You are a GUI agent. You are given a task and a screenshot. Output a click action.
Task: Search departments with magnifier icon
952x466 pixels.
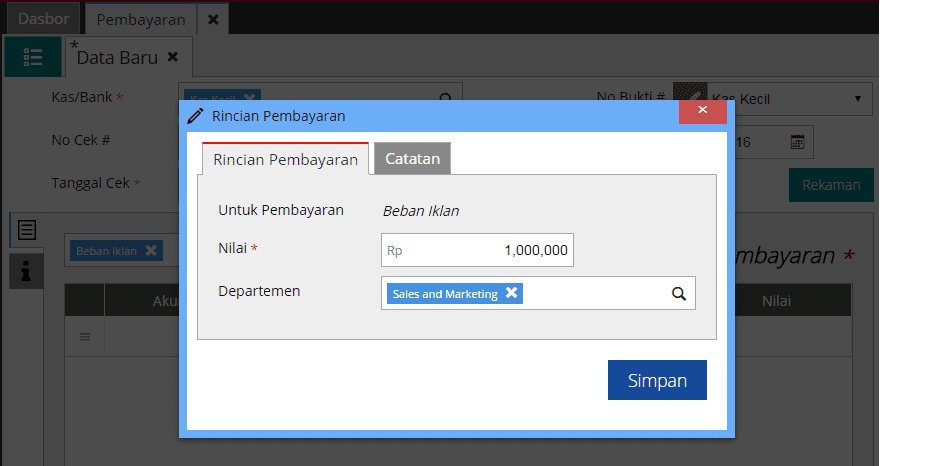tap(679, 294)
